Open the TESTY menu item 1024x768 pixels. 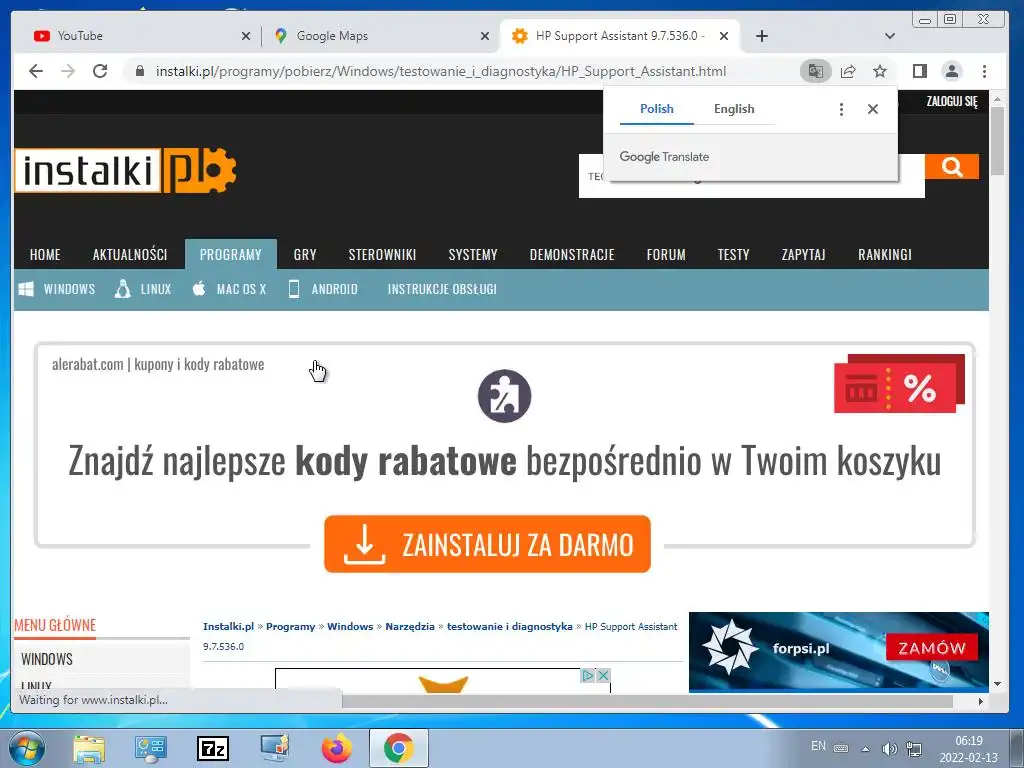[x=733, y=255]
